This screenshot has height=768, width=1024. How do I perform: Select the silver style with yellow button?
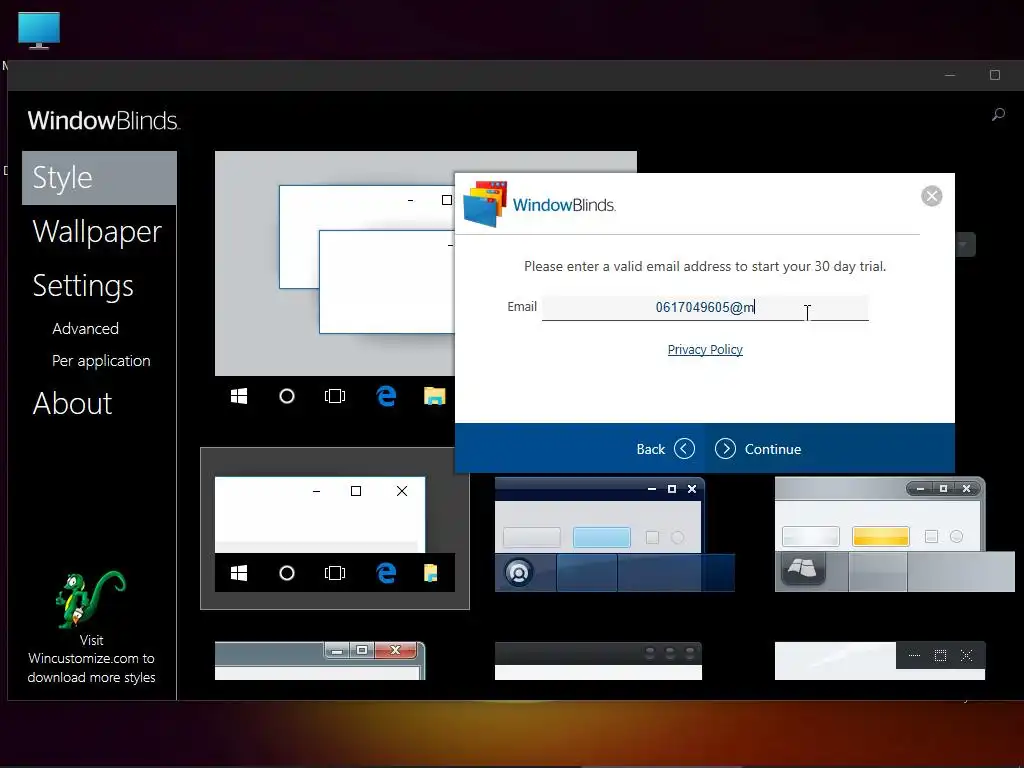894,534
